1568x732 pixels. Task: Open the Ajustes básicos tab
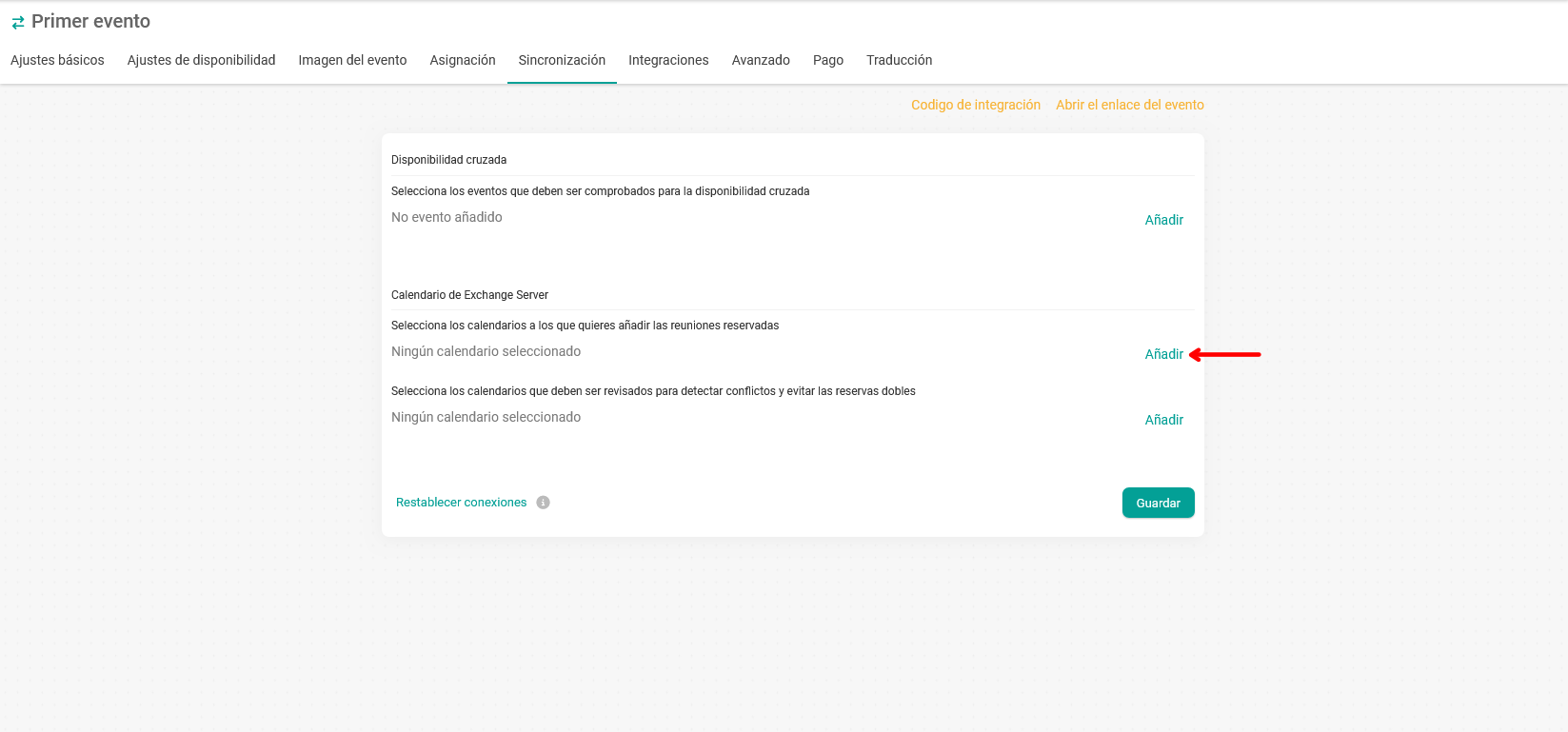57,60
